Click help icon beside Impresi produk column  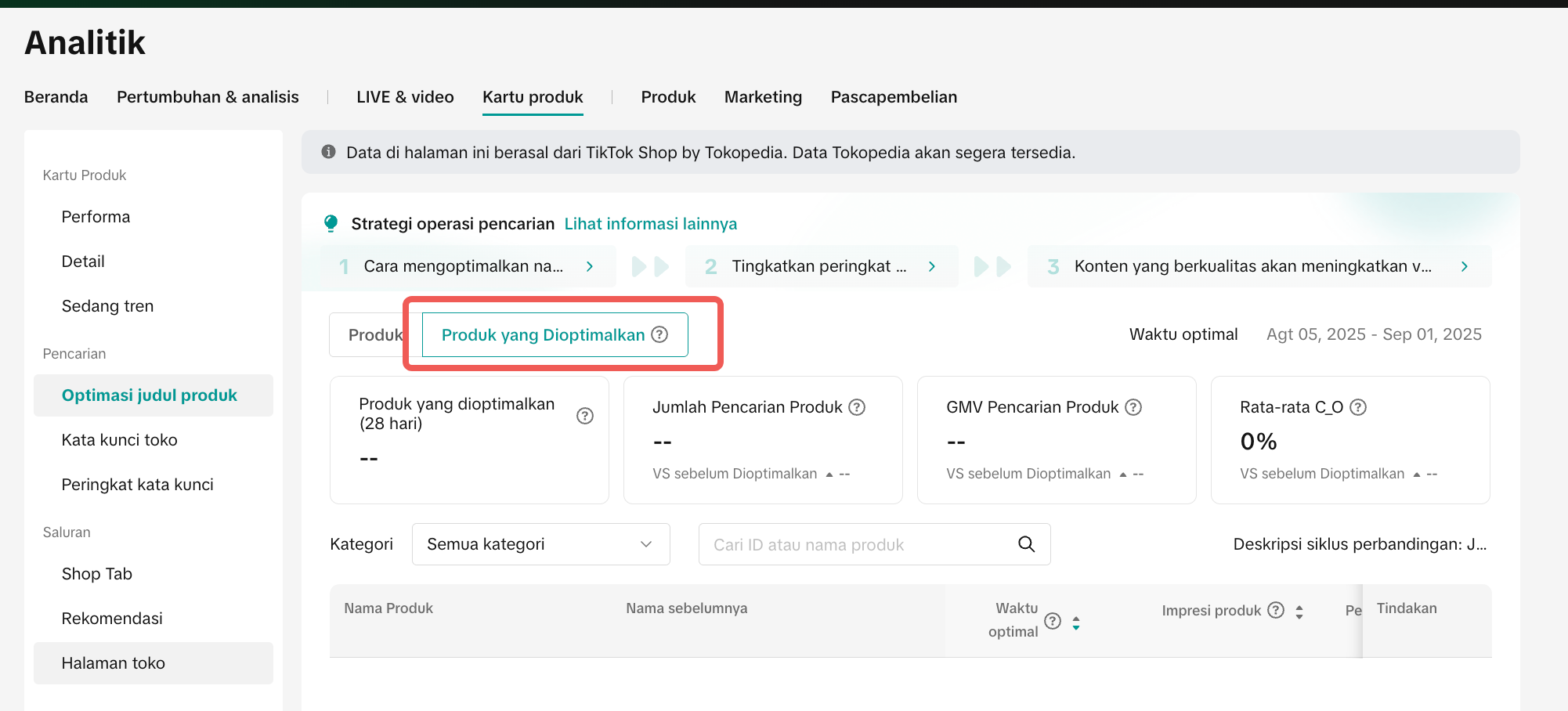pos(1276,610)
